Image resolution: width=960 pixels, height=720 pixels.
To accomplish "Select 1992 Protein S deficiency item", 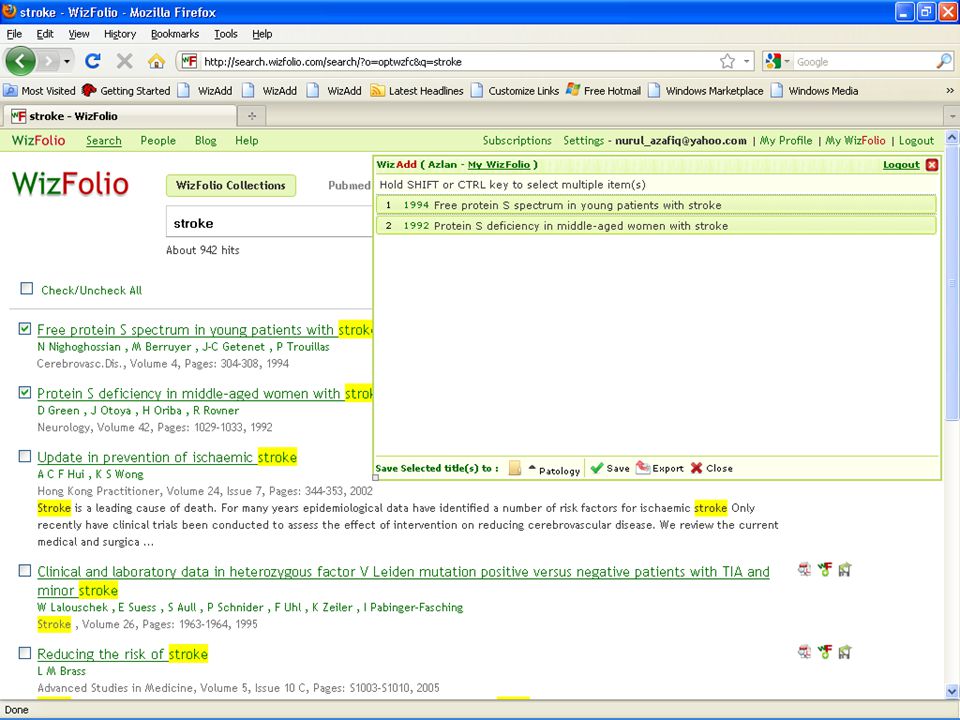I will tap(656, 226).
